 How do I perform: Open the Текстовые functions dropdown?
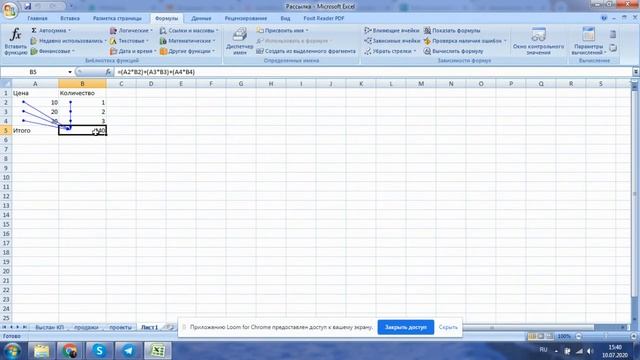tap(129, 41)
